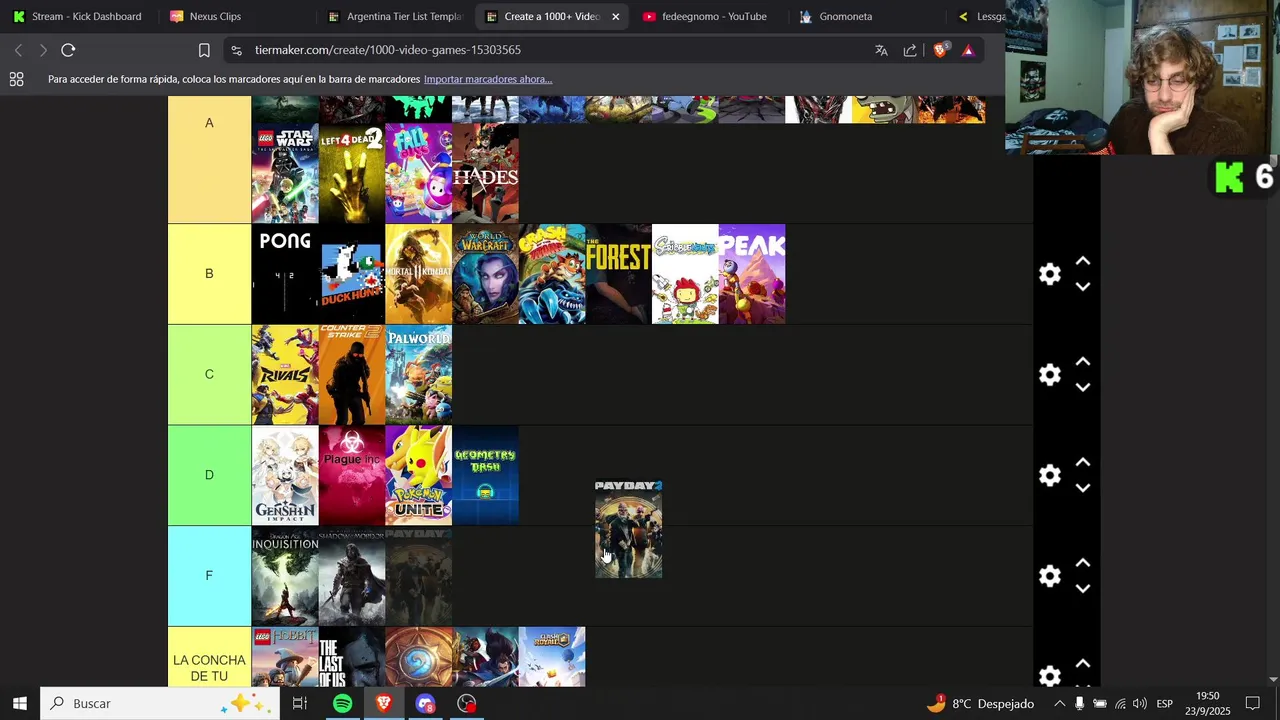The height and width of the screenshot is (720, 1280).
Task: Open settings gear for LA CONCHA DE TU row
Action: (x=1049, y=676)
